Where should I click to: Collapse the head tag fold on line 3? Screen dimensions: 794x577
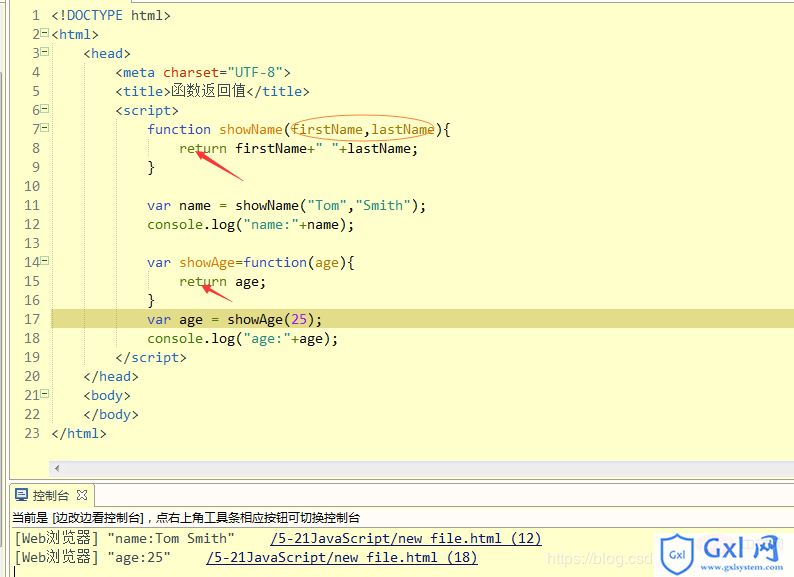click(x=45, y=52)
